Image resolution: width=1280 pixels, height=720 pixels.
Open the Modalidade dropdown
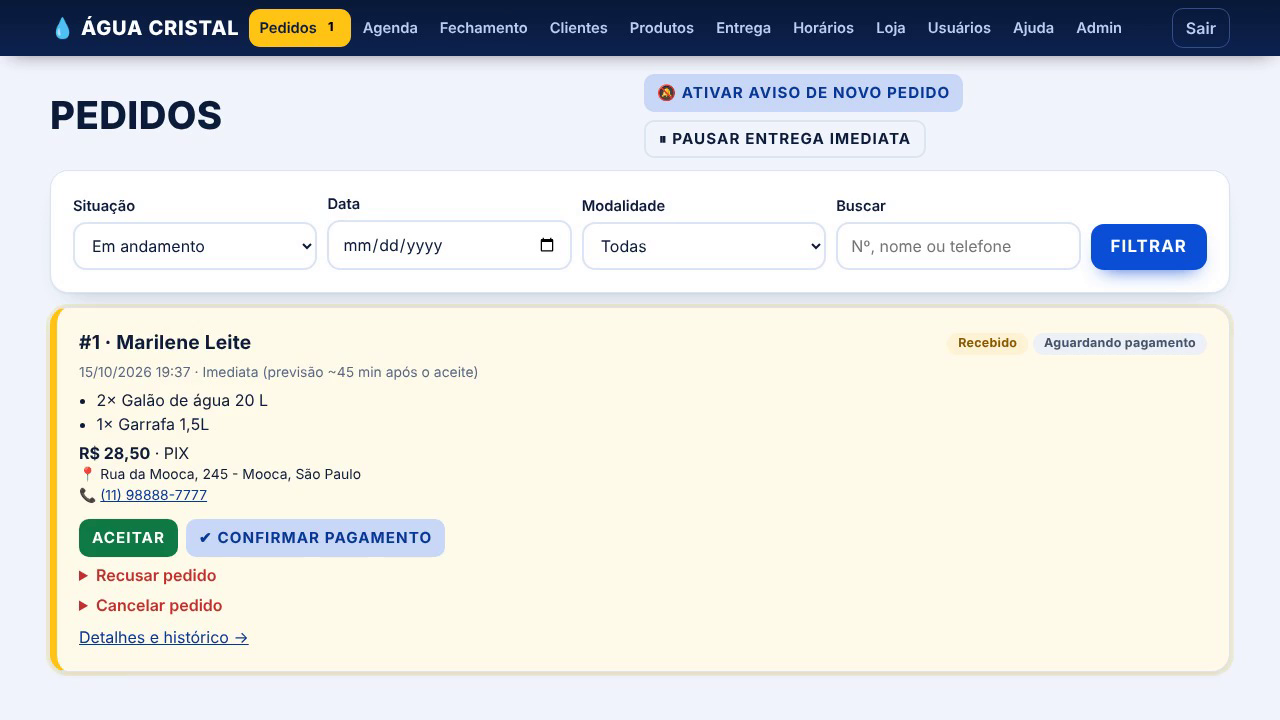tap(704, 246)
